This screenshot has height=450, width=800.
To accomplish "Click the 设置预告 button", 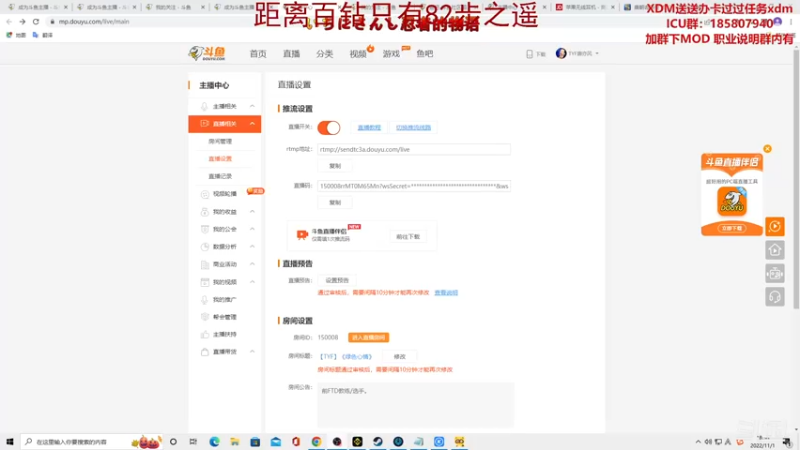I will (x=337, y=280).
